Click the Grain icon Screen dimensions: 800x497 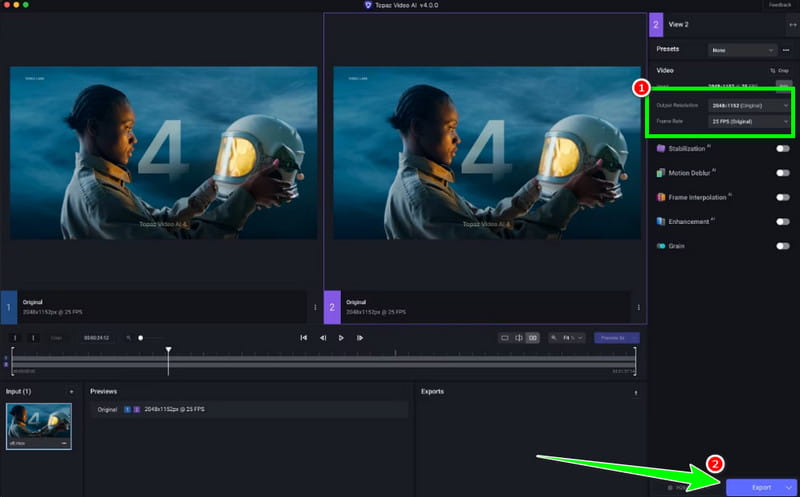tap(661, 246)
